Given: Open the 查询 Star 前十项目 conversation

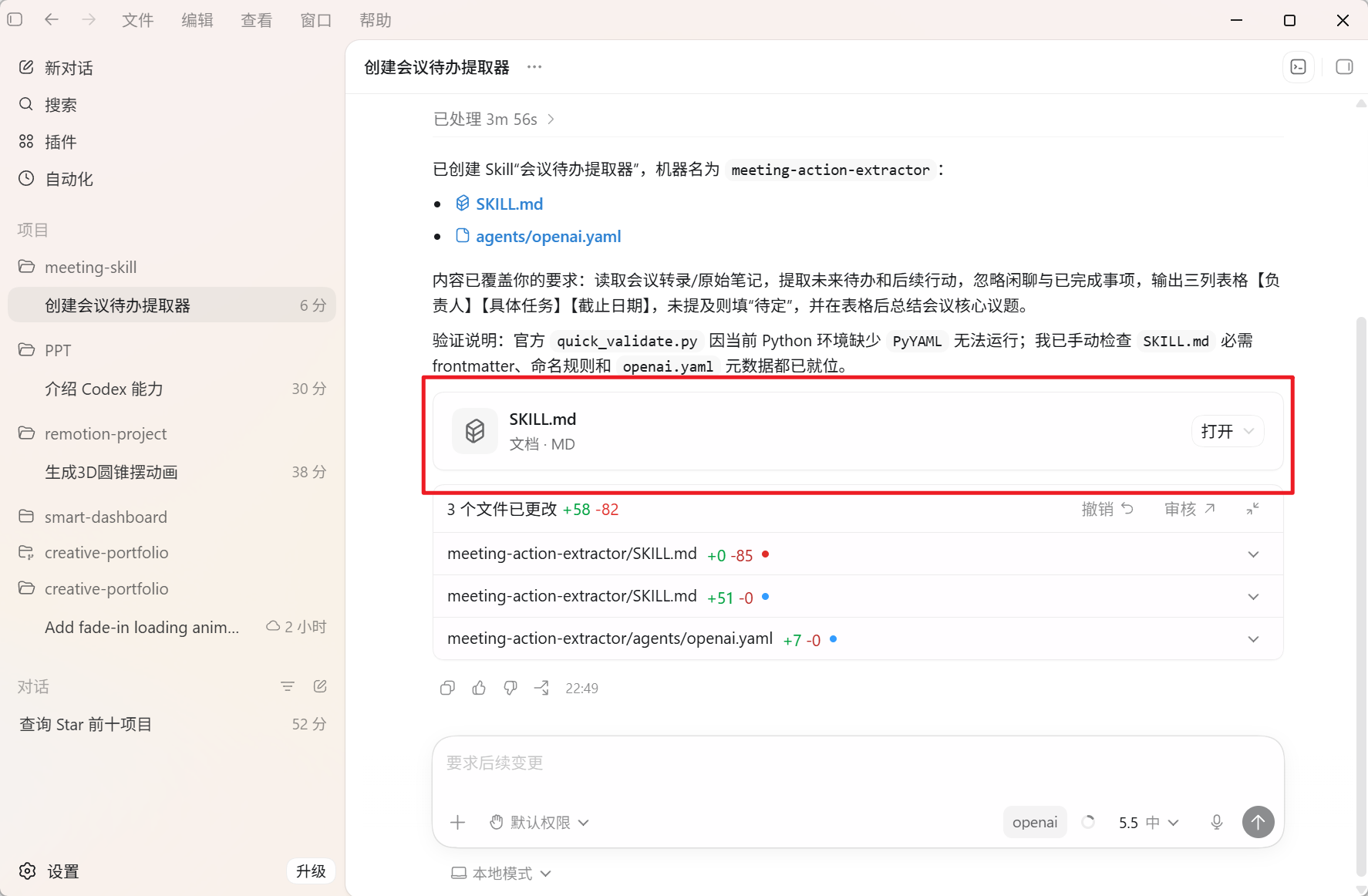Looking at the screenshot, I should [172, 724].
